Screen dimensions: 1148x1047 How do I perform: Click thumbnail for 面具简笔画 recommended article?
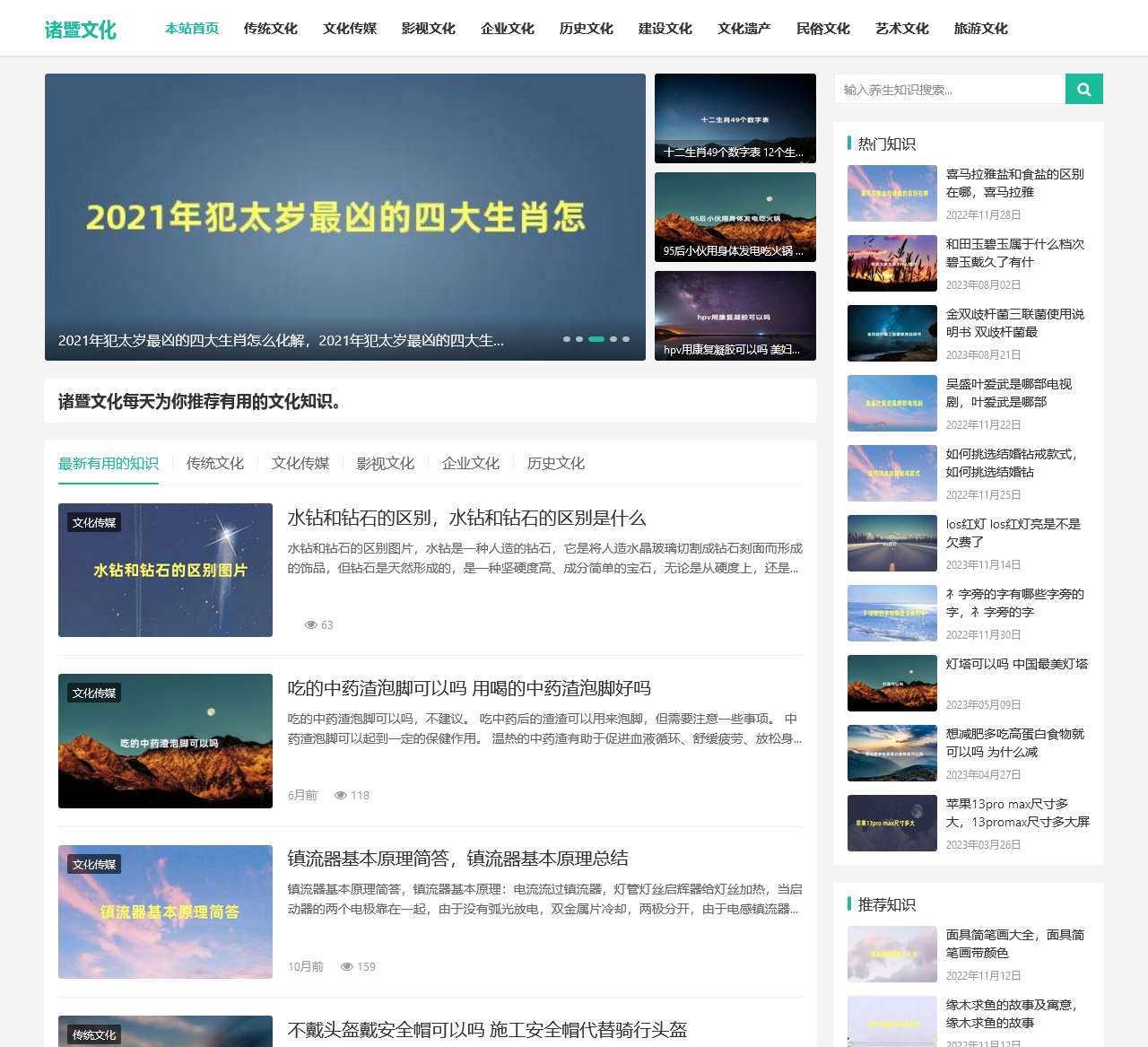892,954
